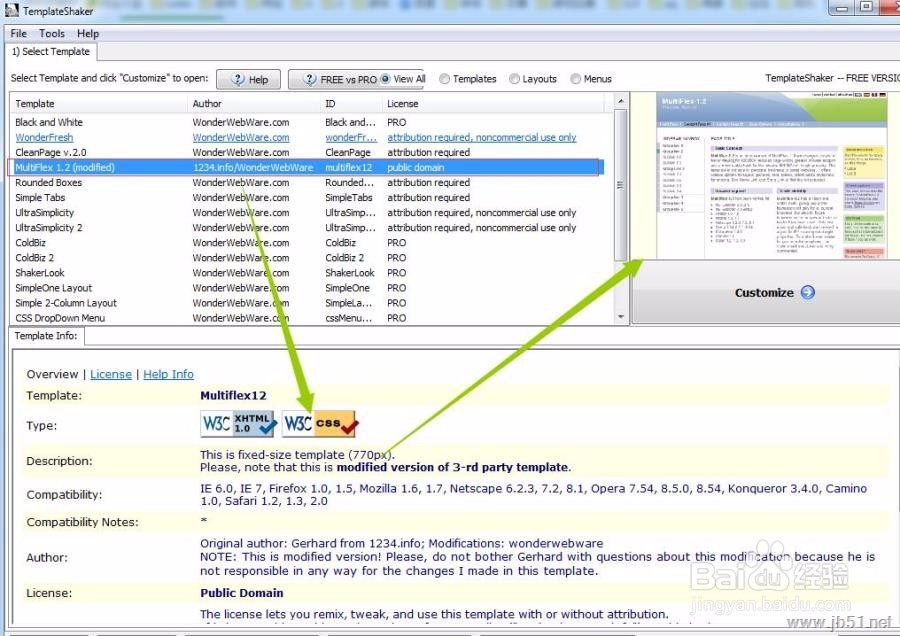Open the Tools menu

52,33
